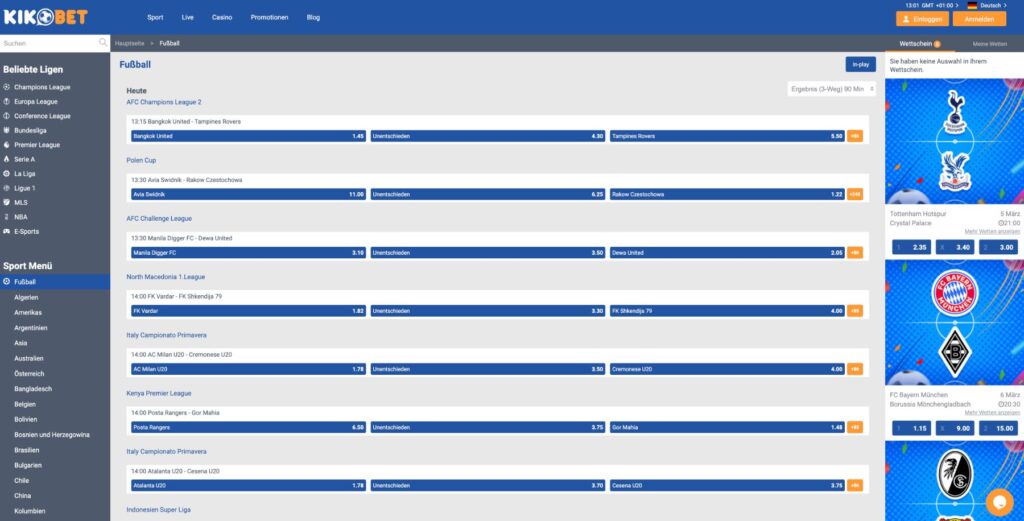The image size is (1024, 521).
Task: Expand Belgien in Sport Menü
Action: tap(25, 404)
